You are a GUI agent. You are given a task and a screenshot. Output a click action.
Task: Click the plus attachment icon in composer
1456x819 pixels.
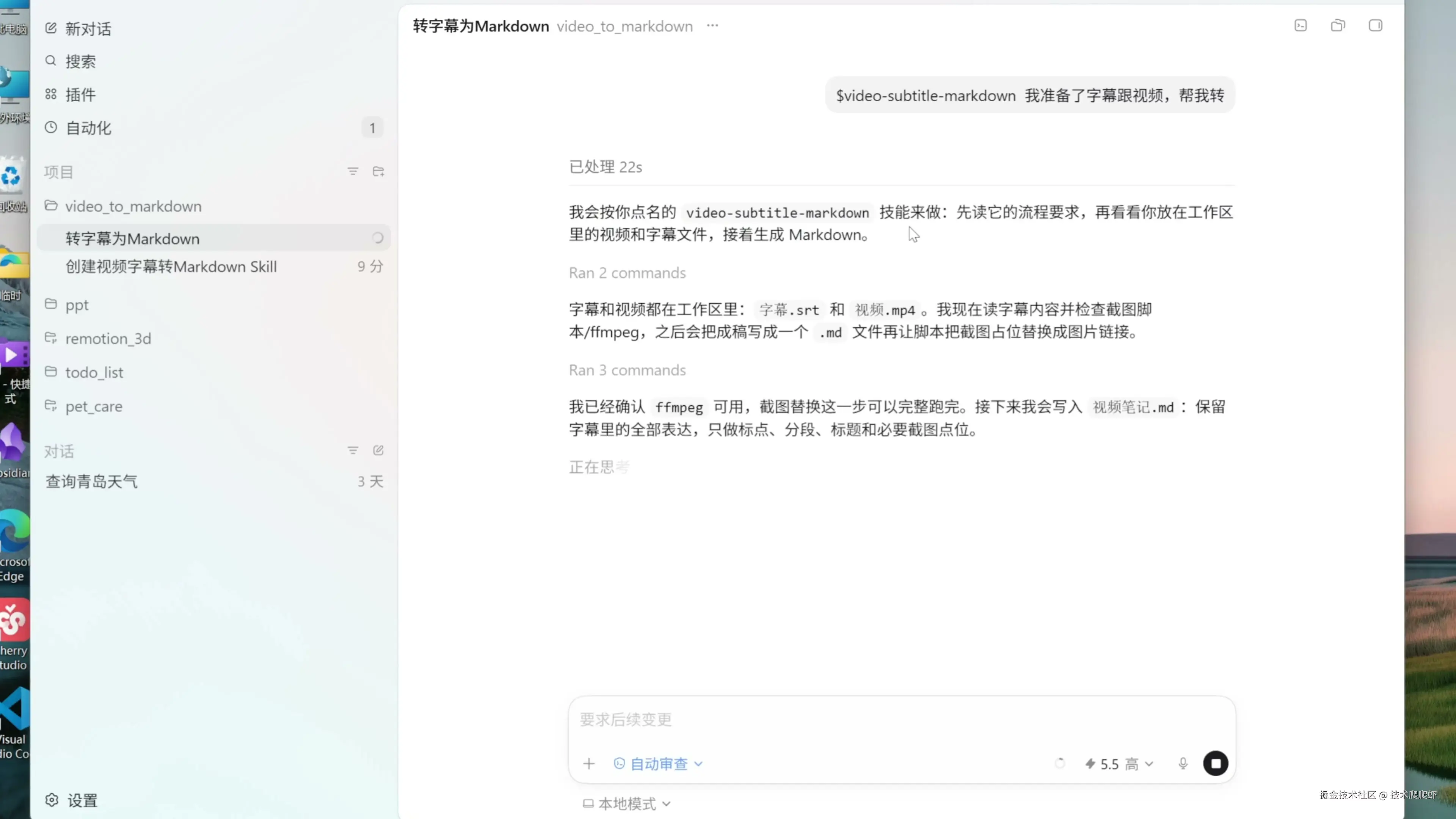click(589, 764)
